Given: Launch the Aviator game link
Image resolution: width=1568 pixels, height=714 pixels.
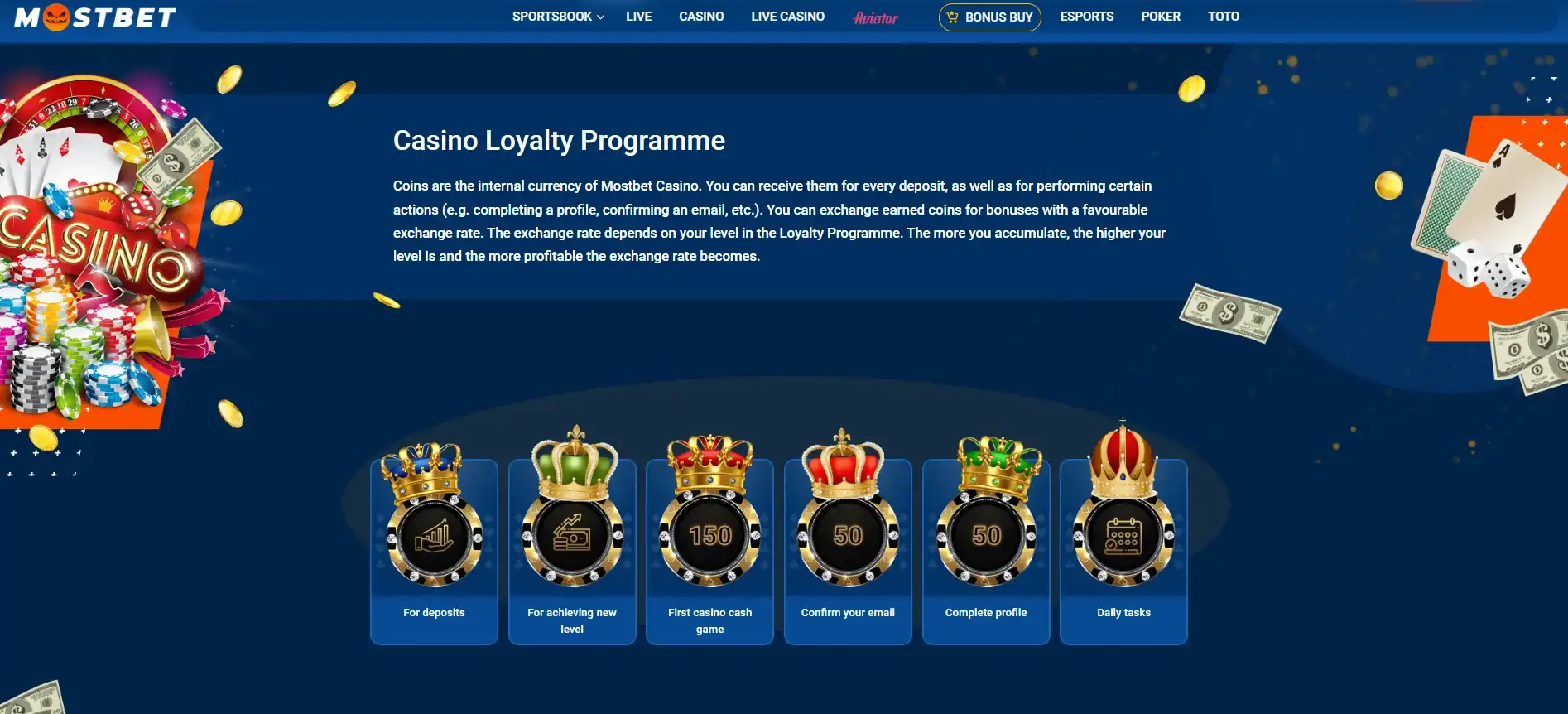Looking at the screenshot, I should 875,17.
